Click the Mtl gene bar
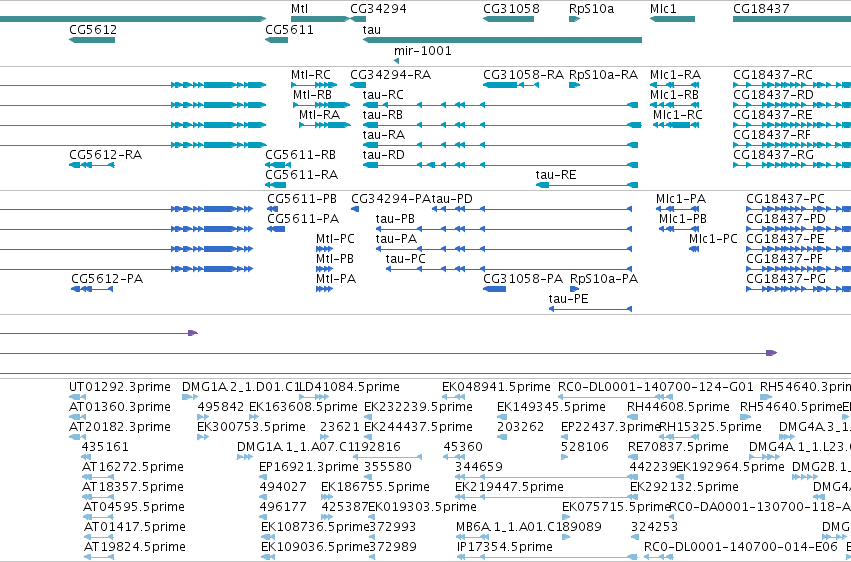The height and width of the screenshot is (562, 851). (x=320, y=19)
